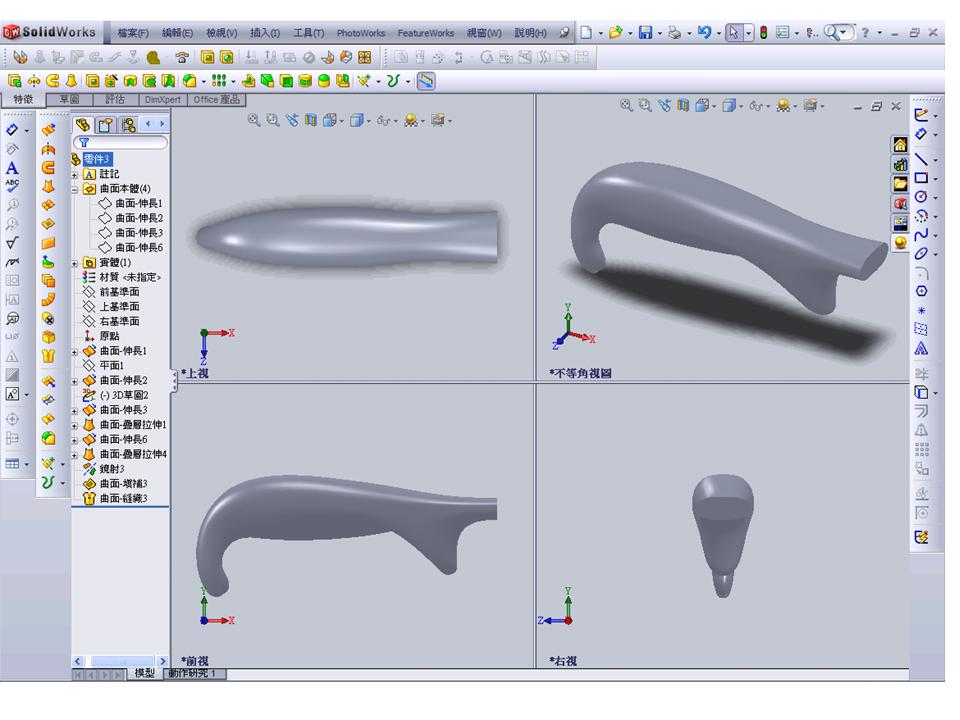The image size is (960, 720).
Task: Open the Options checklist icon
Action: pos(782,32)
